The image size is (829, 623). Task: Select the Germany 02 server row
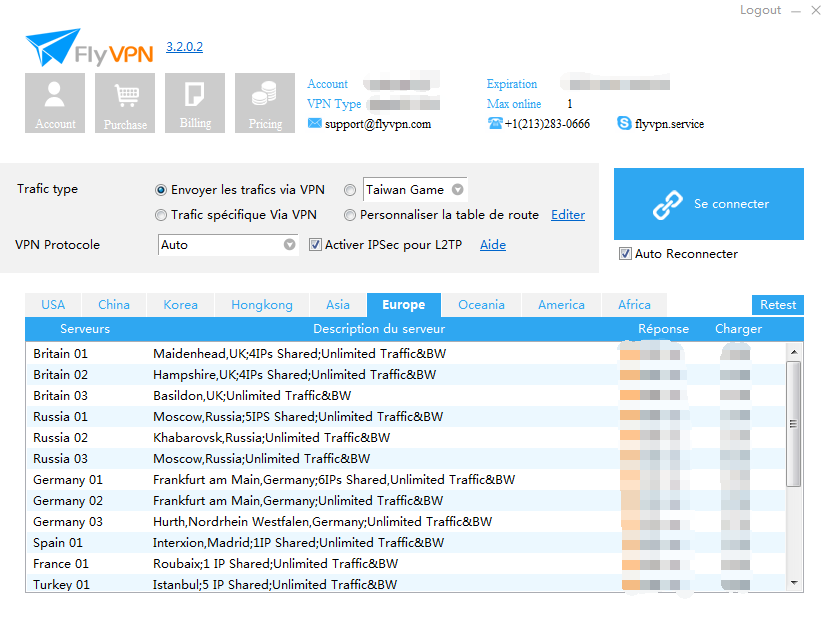tap(406, 501)
